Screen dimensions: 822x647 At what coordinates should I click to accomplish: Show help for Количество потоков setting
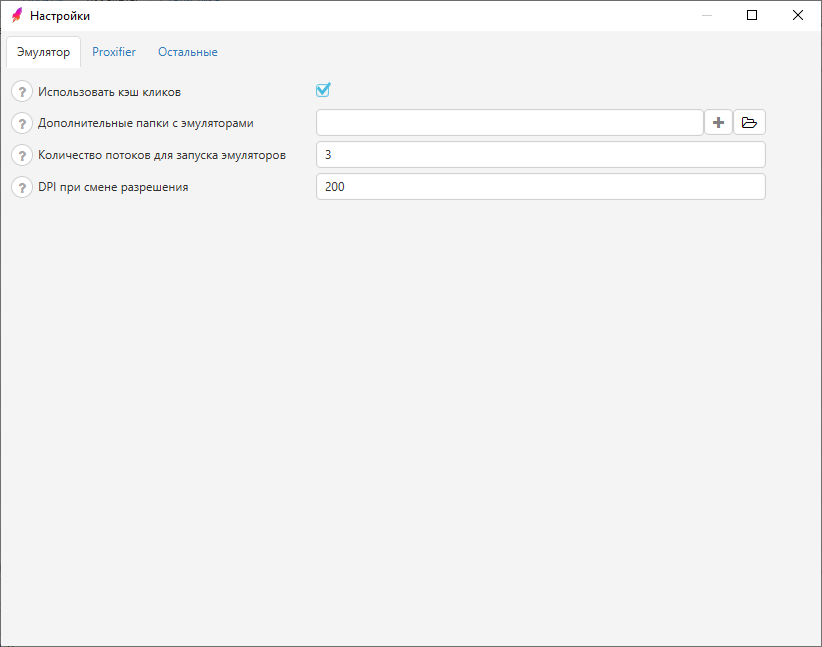(x=22, y=156)
